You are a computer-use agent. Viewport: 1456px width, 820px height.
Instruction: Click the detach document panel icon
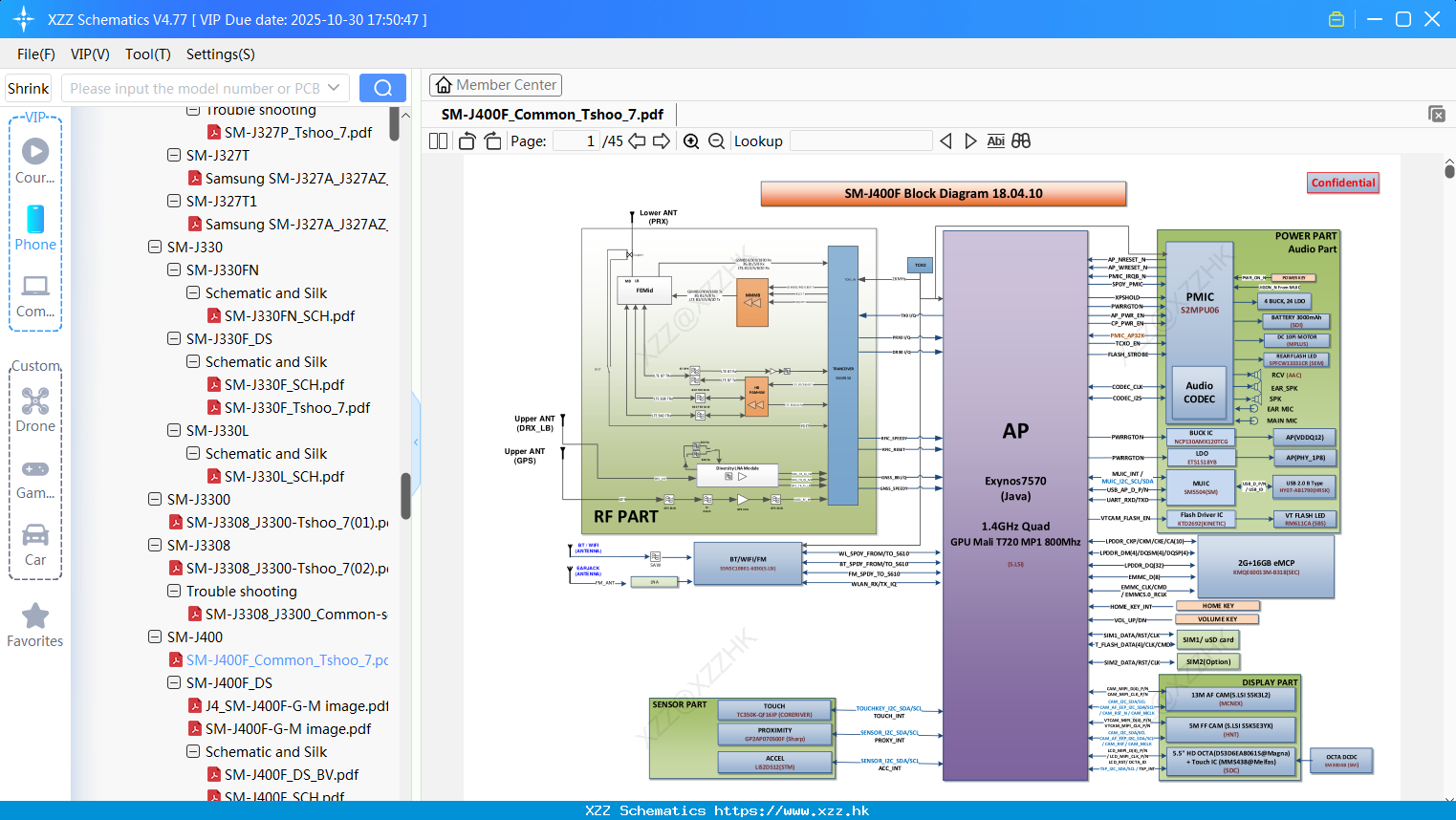(1437, 114)
